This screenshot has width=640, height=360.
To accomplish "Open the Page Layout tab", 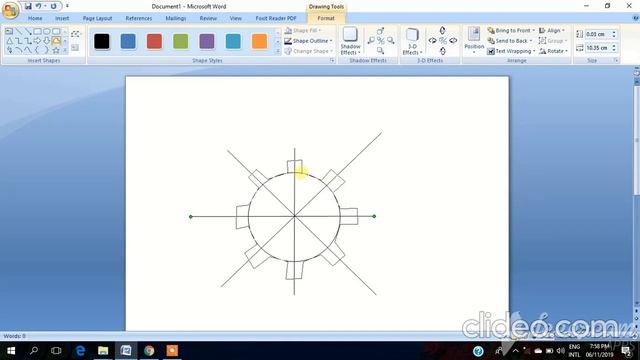I will [97, 18].
